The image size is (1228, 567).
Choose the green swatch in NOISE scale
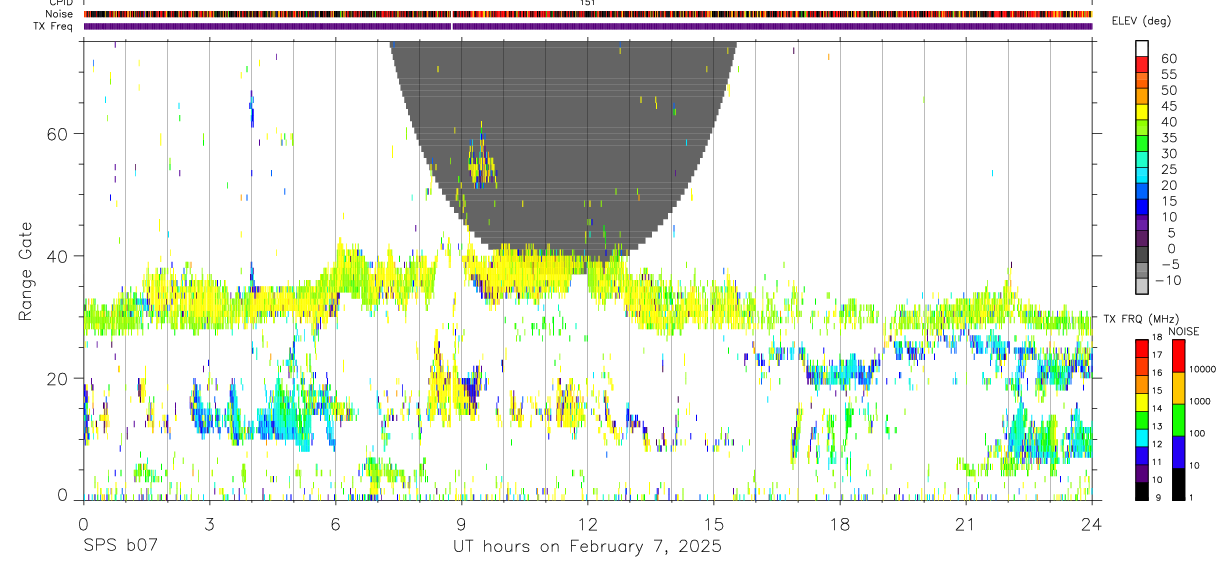point(1178,420)
